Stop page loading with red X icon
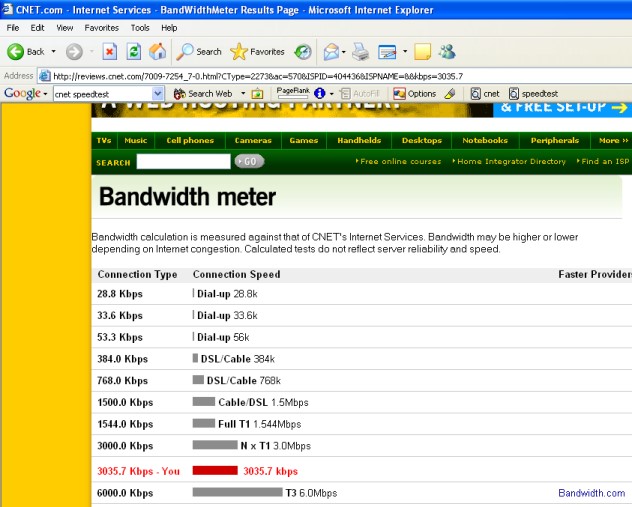This screenshot has height=507, width=632. click(x=110, y=52)
